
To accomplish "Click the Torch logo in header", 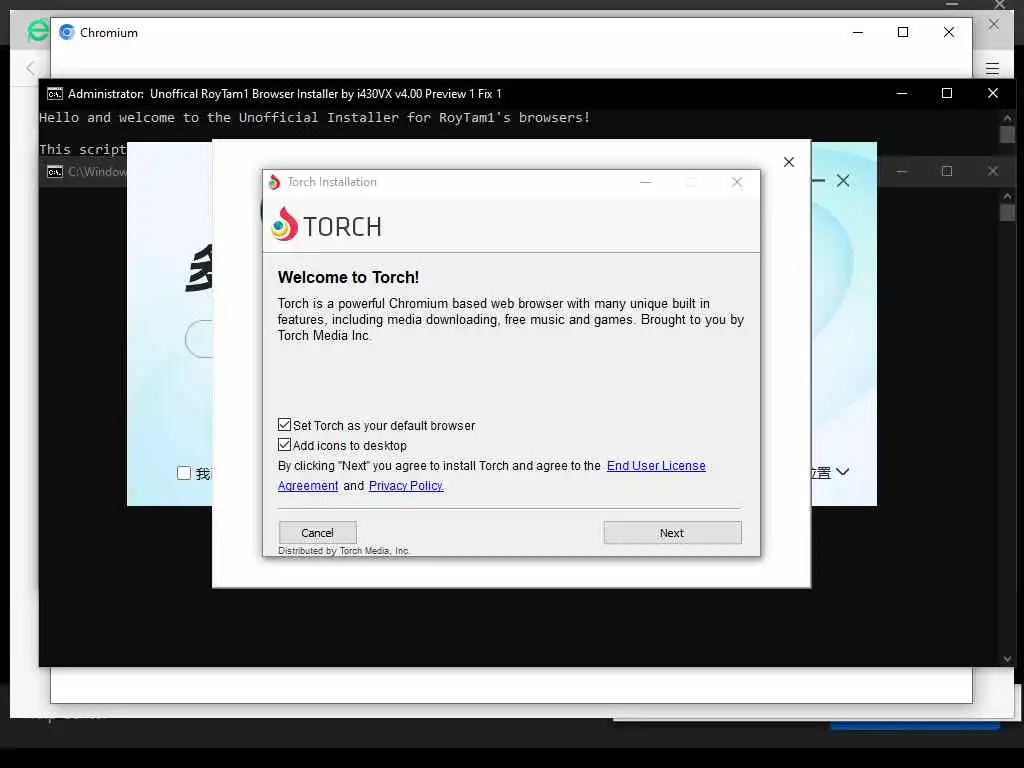I will tap(327, 225).
